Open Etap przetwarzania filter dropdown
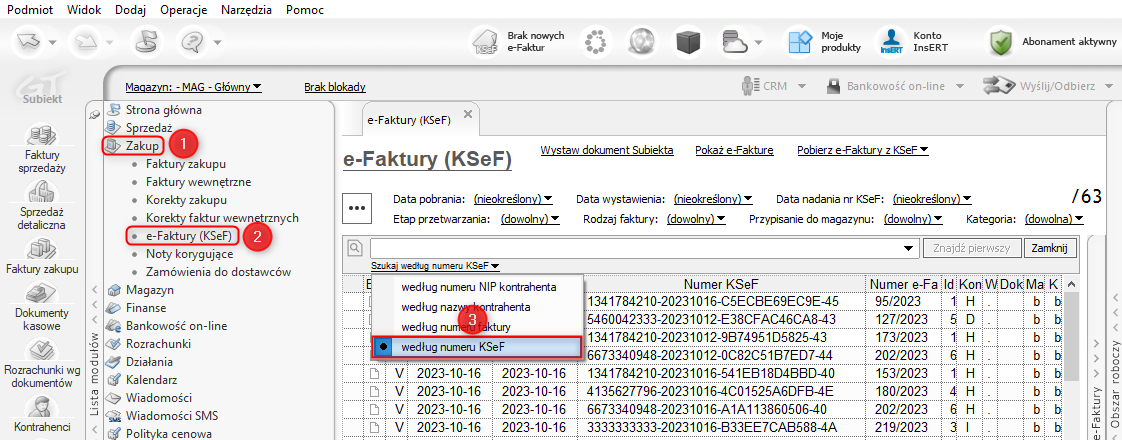The width and height of the screenshot is (1122, 440). point(530,219)
